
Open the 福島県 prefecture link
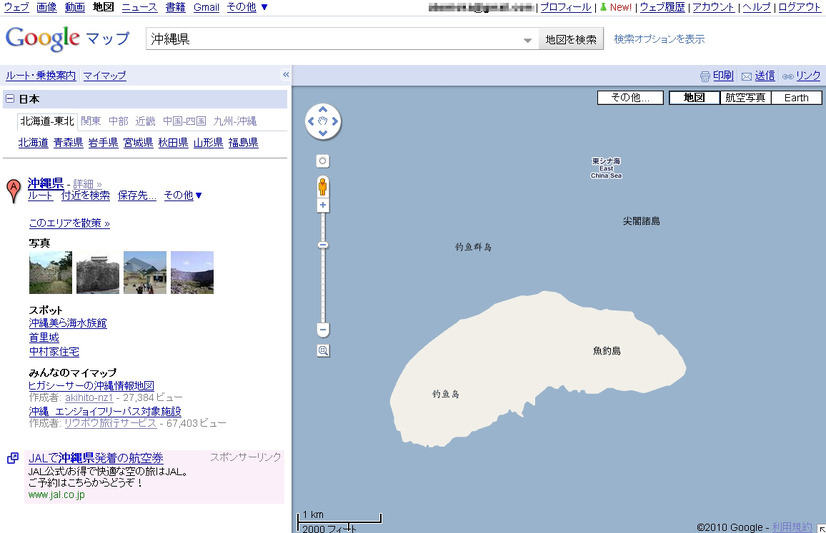point(243,143)
